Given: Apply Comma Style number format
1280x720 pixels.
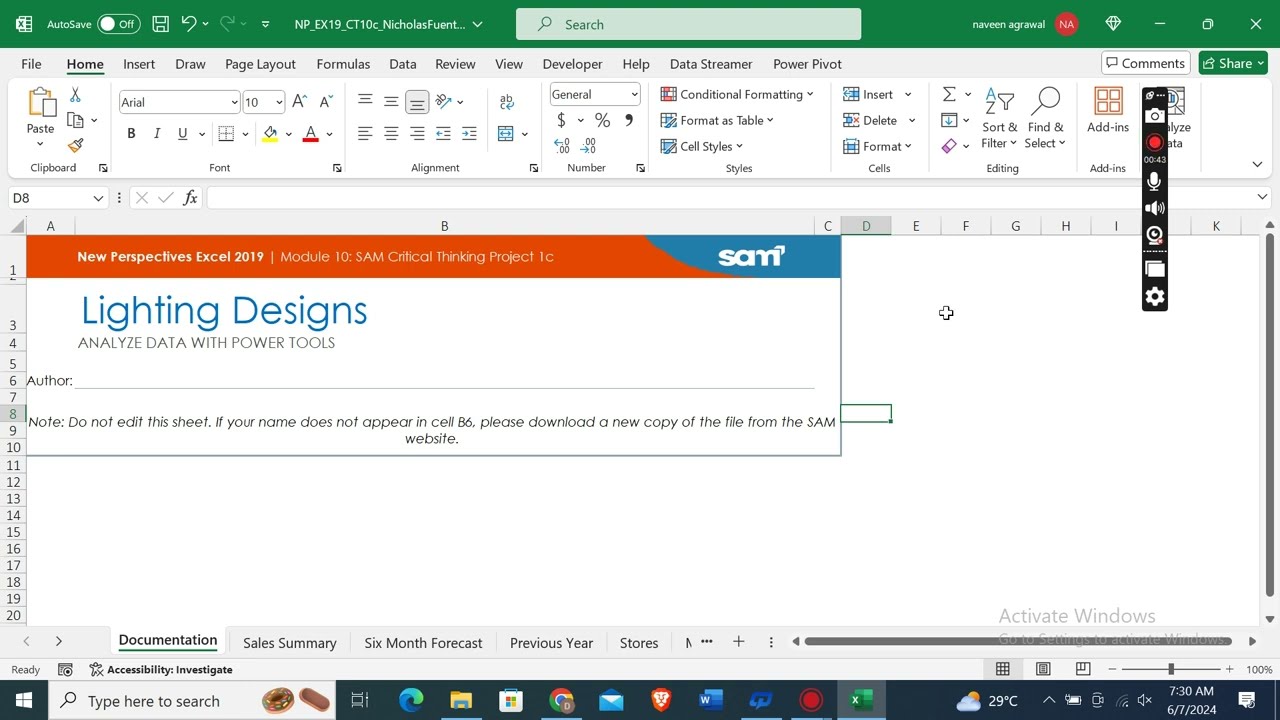Looking at the screenshot, I should click(628, 120).
